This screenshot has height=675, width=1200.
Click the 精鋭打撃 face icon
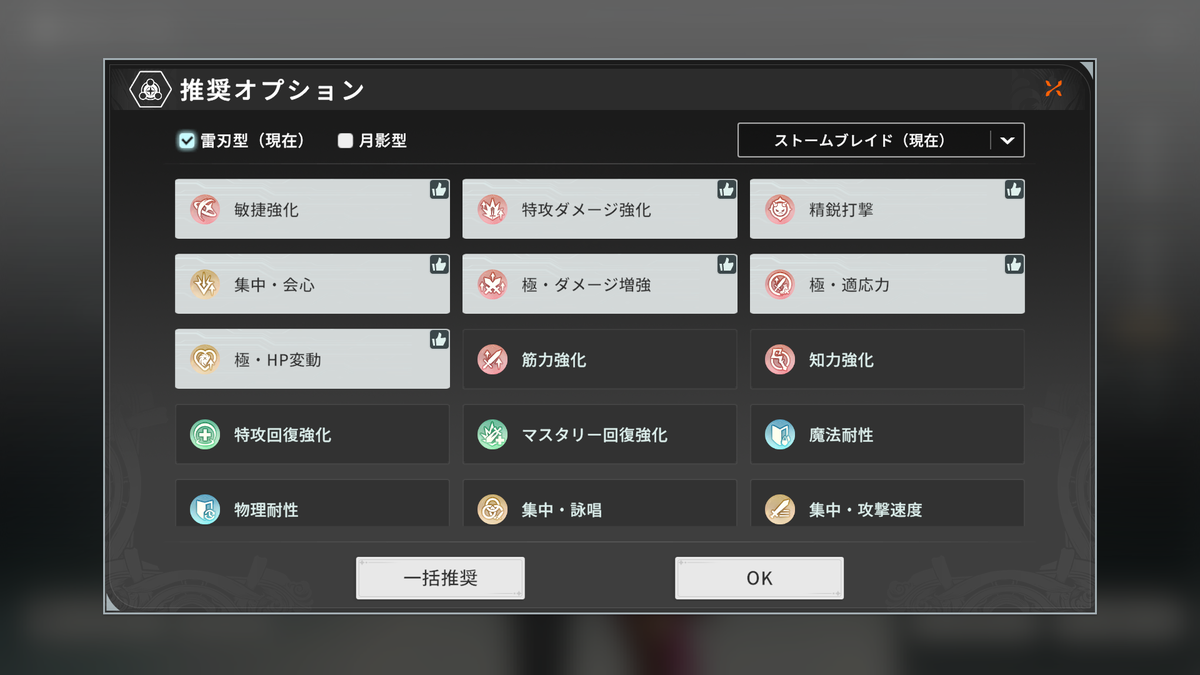tap(780, 210)
